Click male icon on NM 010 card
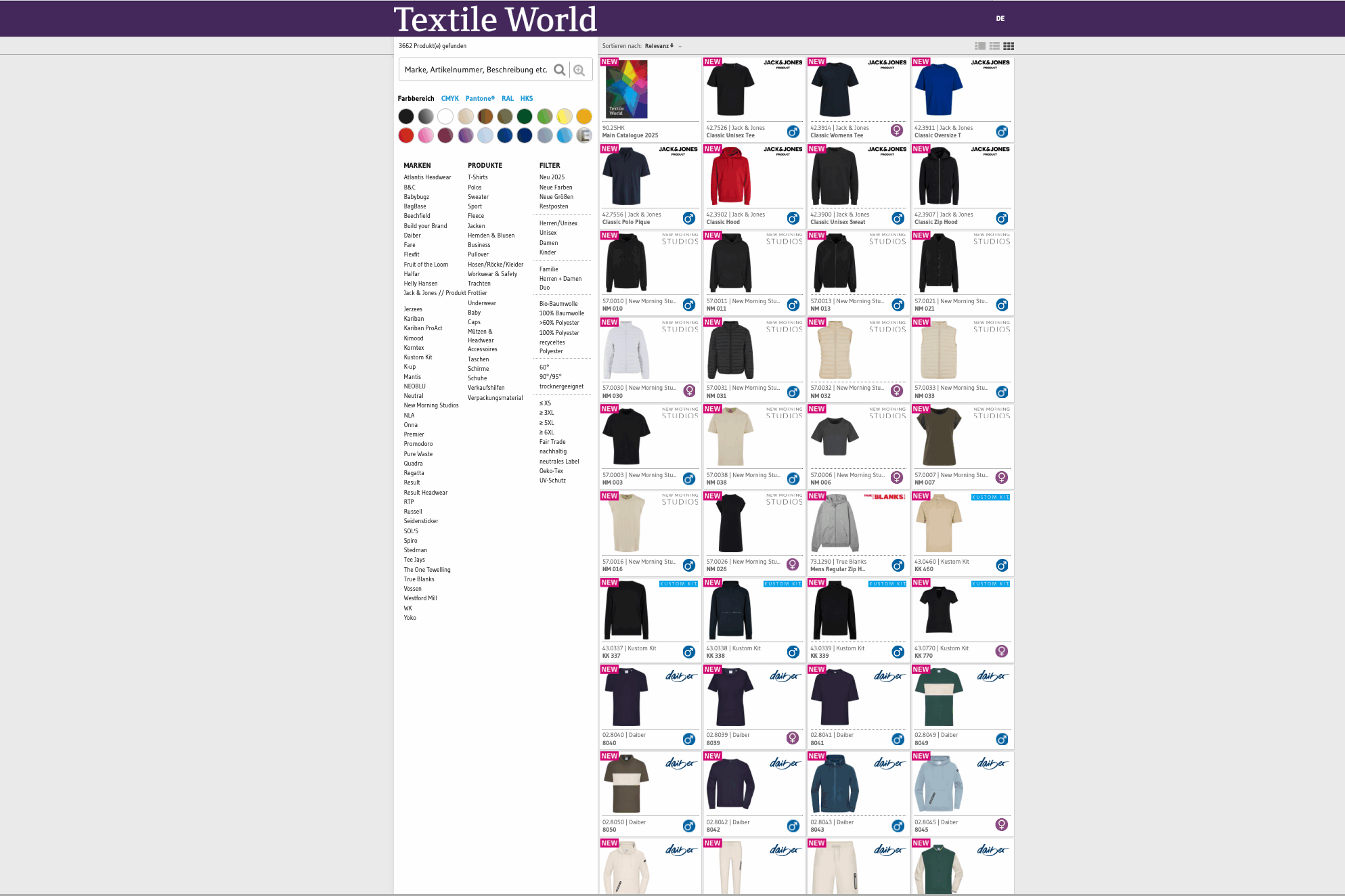Screen dimensions: 1345x896 [689, 305]
